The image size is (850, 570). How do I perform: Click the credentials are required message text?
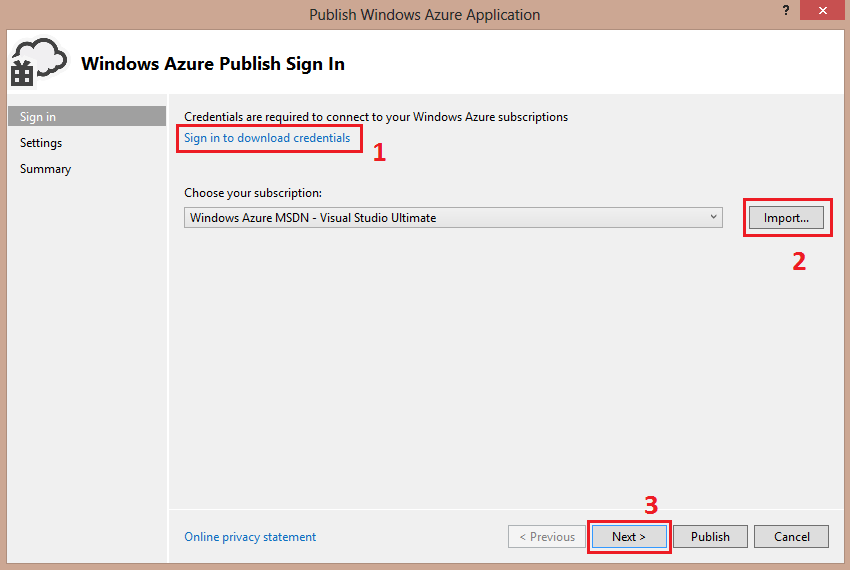376,117
